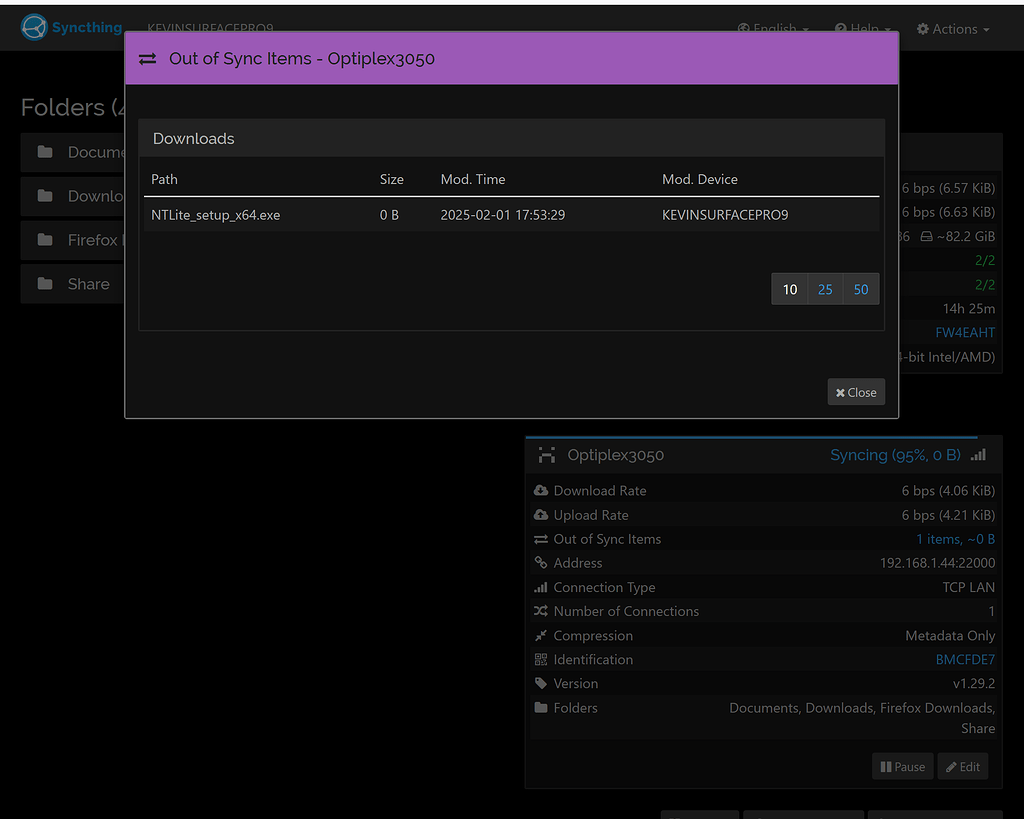Click the Upload Rate cloud icon
Screen dimensions: 1024x819
(x=541, y=514)
